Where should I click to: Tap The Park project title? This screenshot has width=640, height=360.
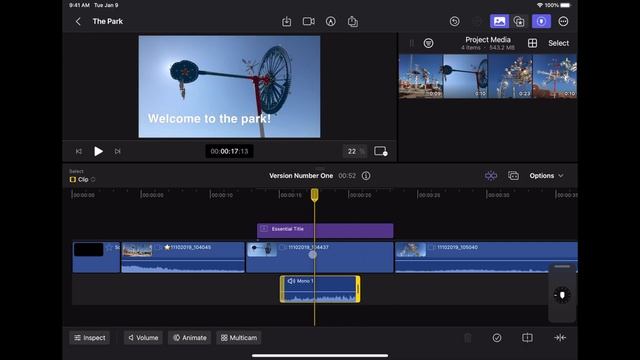point(108,21)
